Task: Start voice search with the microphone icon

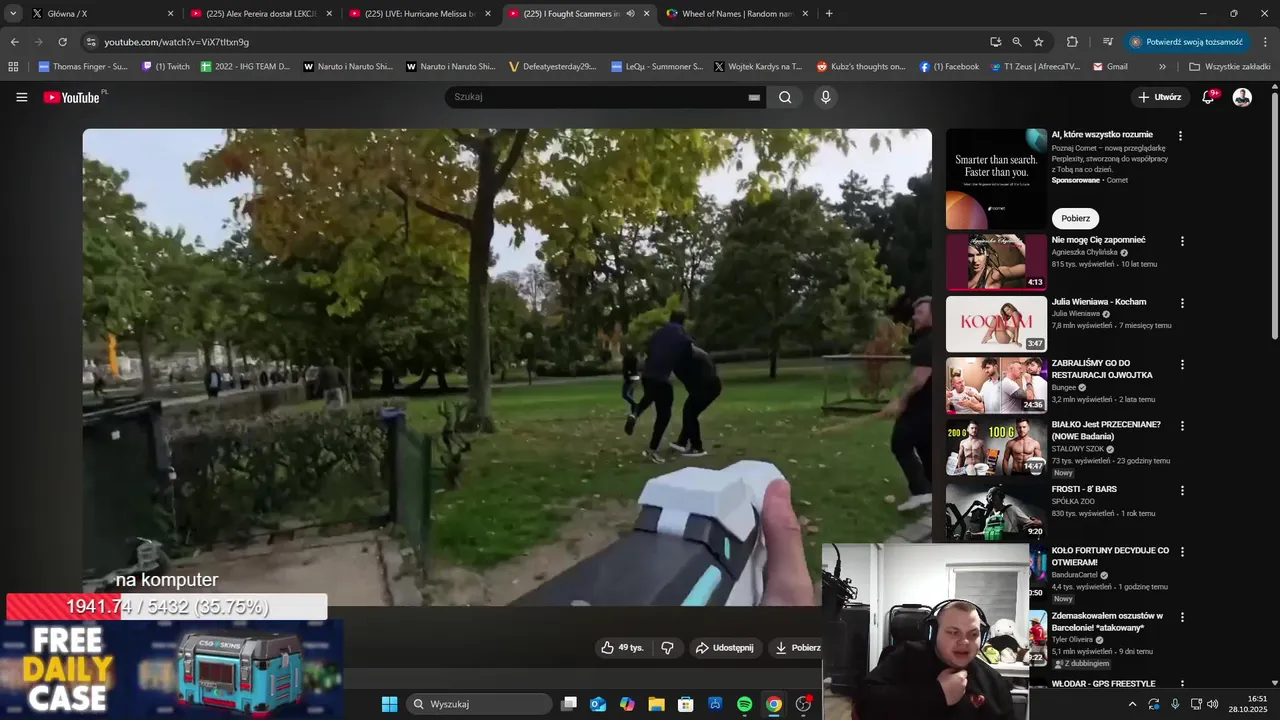Action: point(825,97)
